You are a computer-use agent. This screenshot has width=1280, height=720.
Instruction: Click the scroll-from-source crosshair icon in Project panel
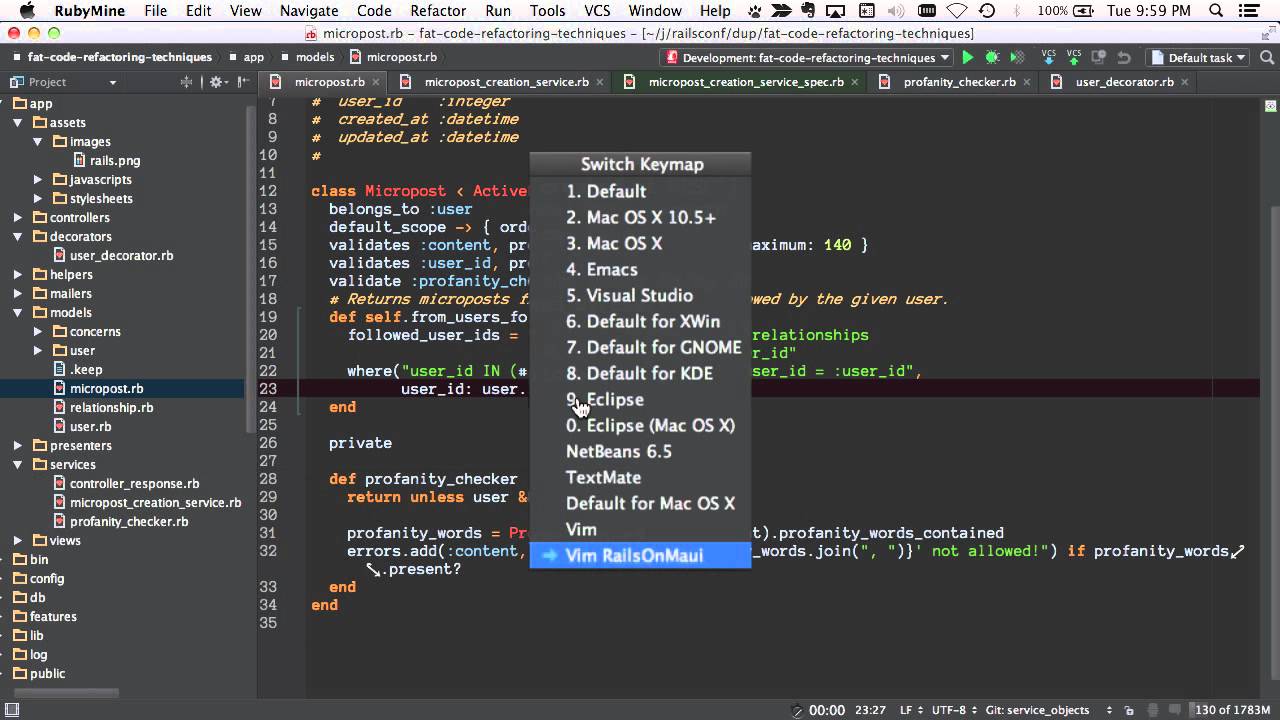point(186,82)
